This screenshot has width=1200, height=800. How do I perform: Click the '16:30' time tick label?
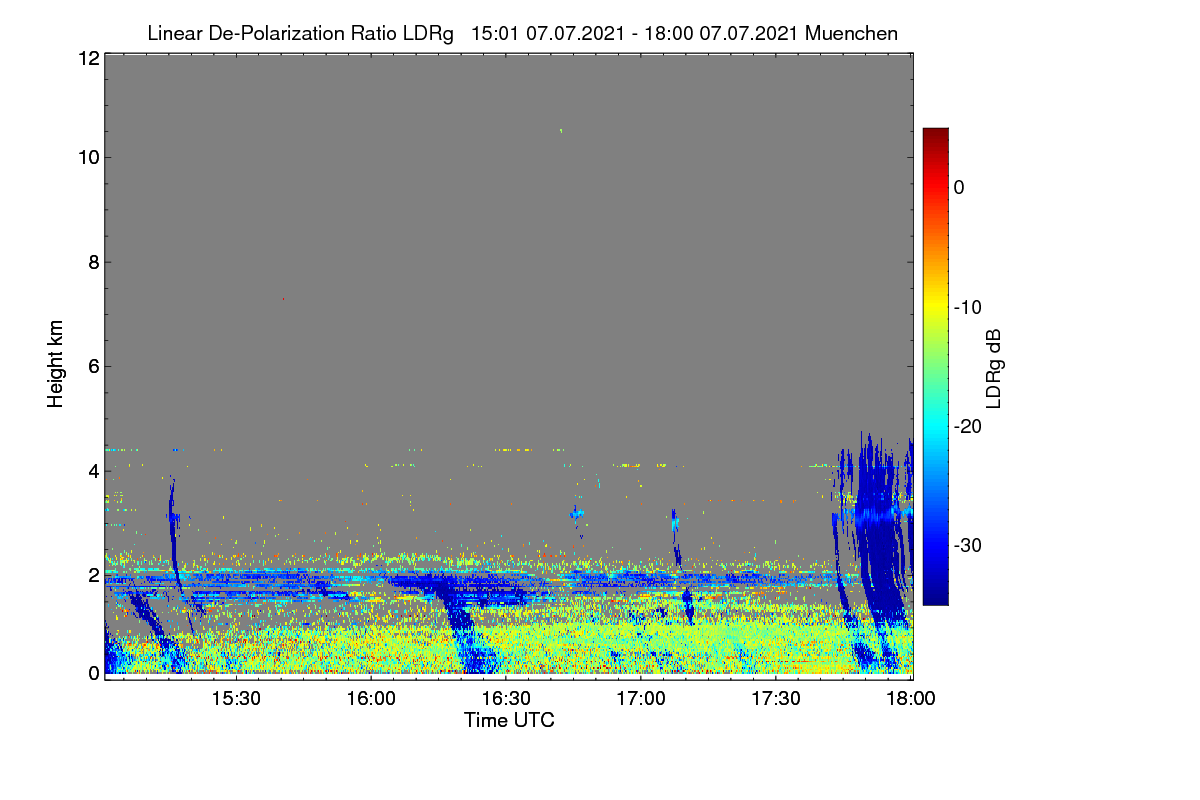coord(506,699)
